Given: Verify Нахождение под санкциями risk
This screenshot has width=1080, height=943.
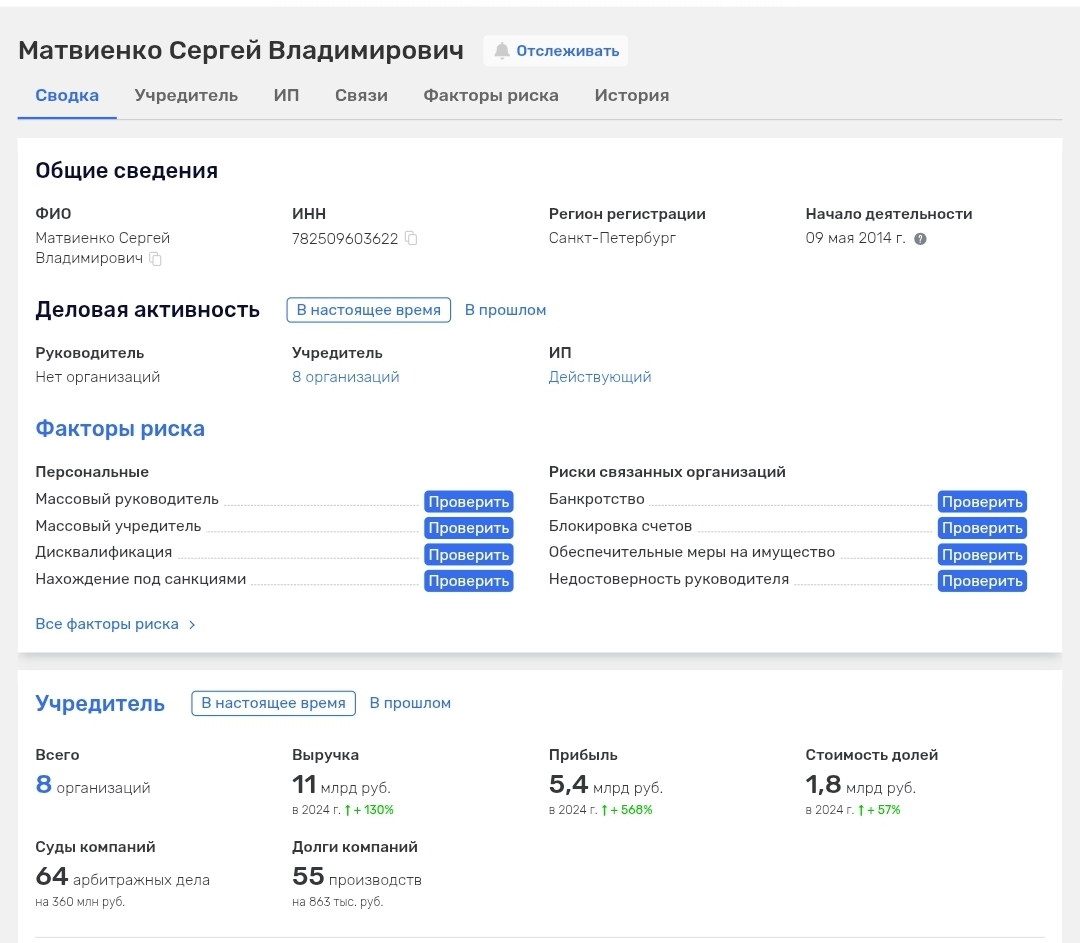Looking at the screenshot, I should pyautogui.click(x=468, y=581).
